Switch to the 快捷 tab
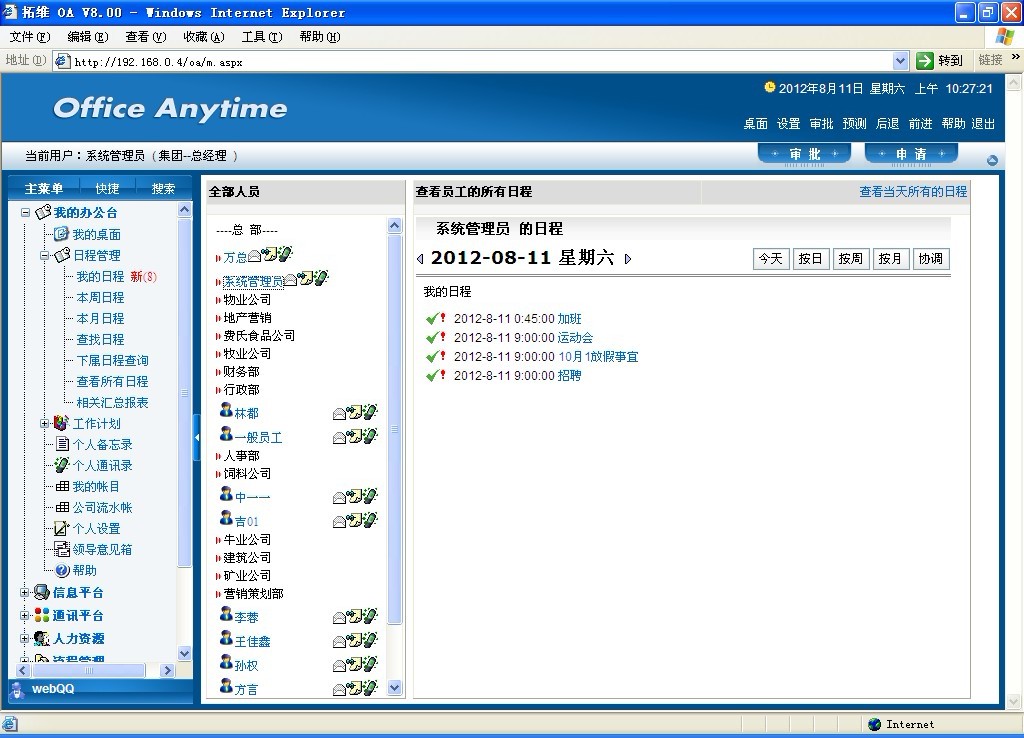 (107, 189)
